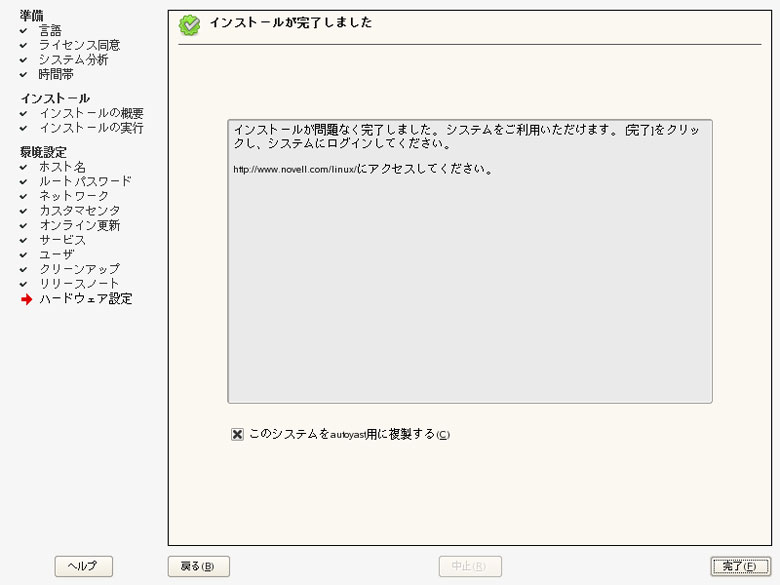This screenshot has height=585, width=780.
Task: Select the リリースノート step
Action: (80, 284)
